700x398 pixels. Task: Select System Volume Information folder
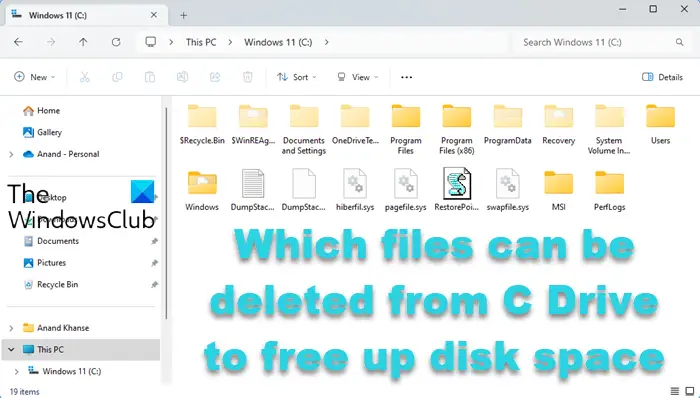pyautogui.click(x=609, y=130)
